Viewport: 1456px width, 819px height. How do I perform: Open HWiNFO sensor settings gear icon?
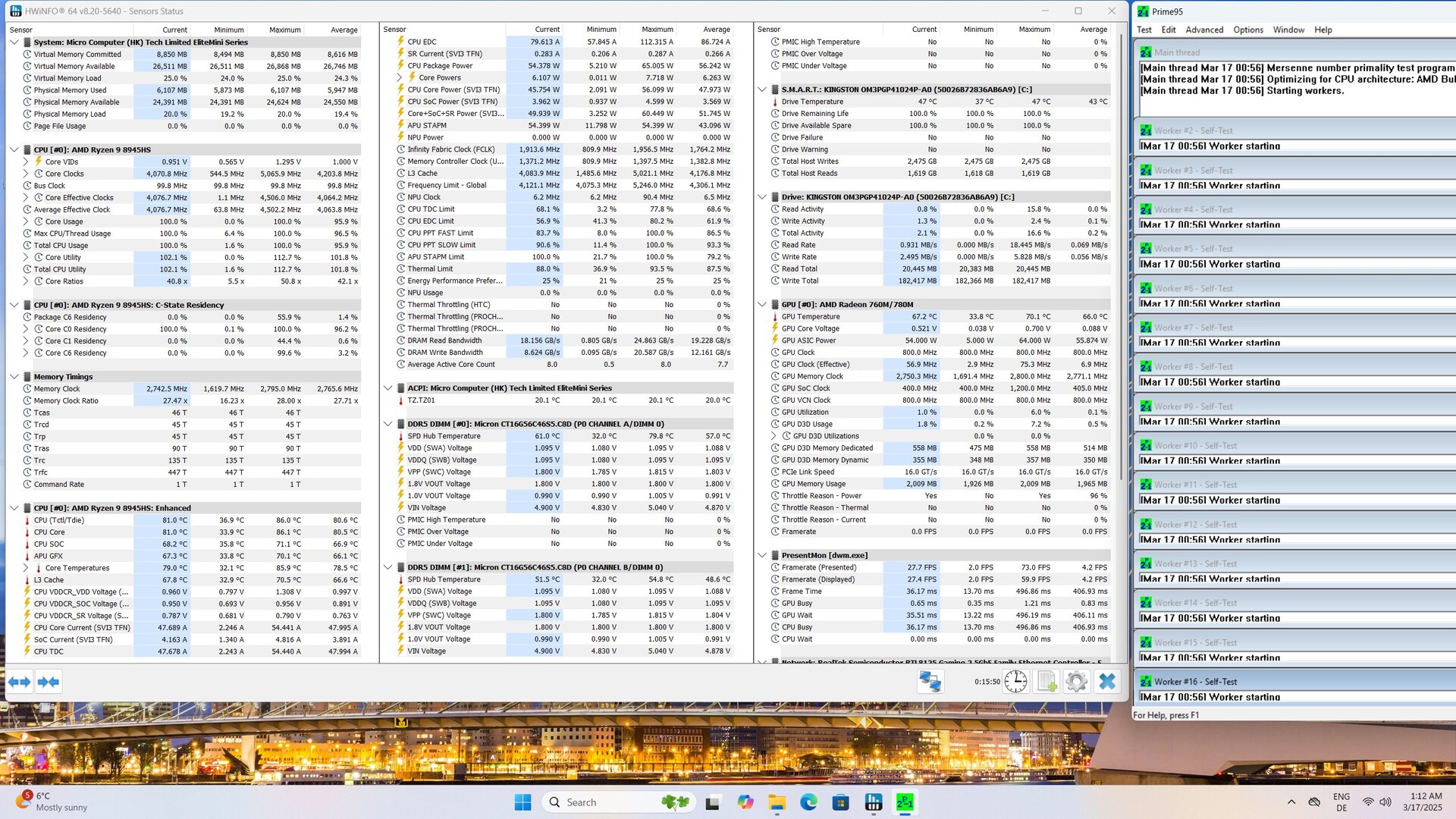click(1076, 682)
